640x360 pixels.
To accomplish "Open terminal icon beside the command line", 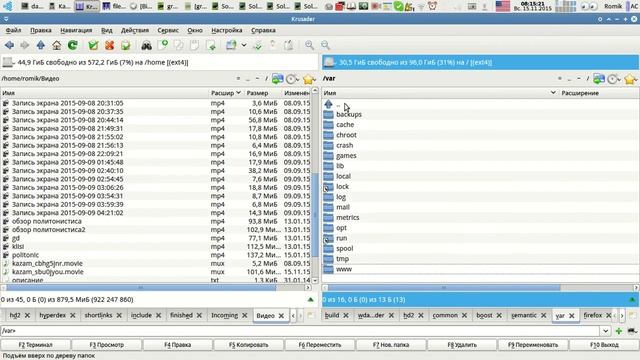I will click(633, 331).
